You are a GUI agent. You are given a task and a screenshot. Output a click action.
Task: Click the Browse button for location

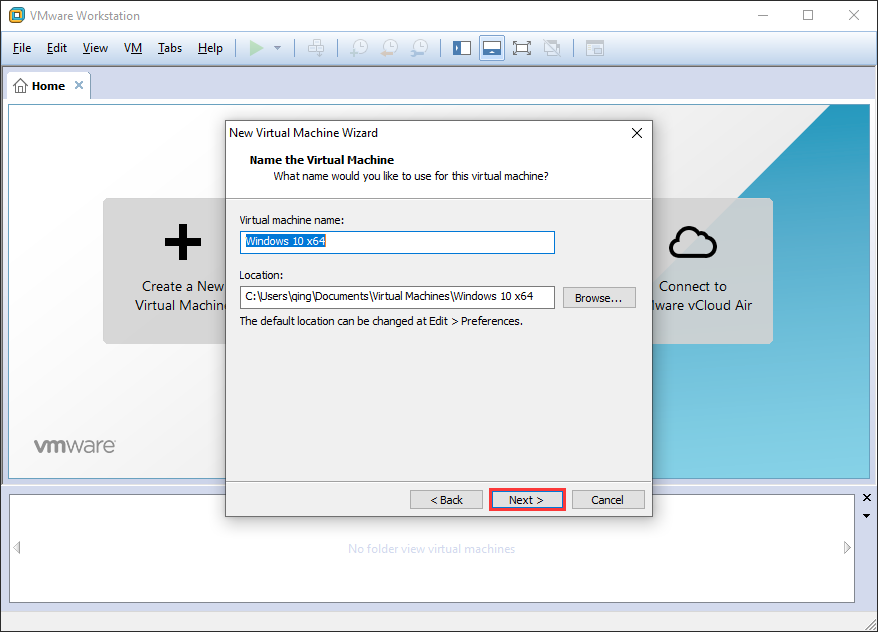tap(599, 298)
